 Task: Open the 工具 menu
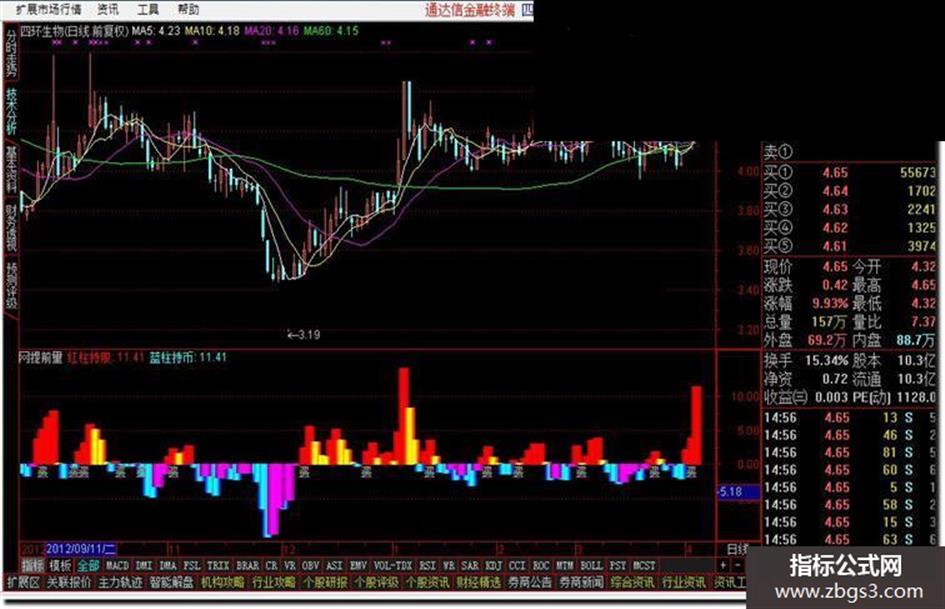click(x=148, y=9)
